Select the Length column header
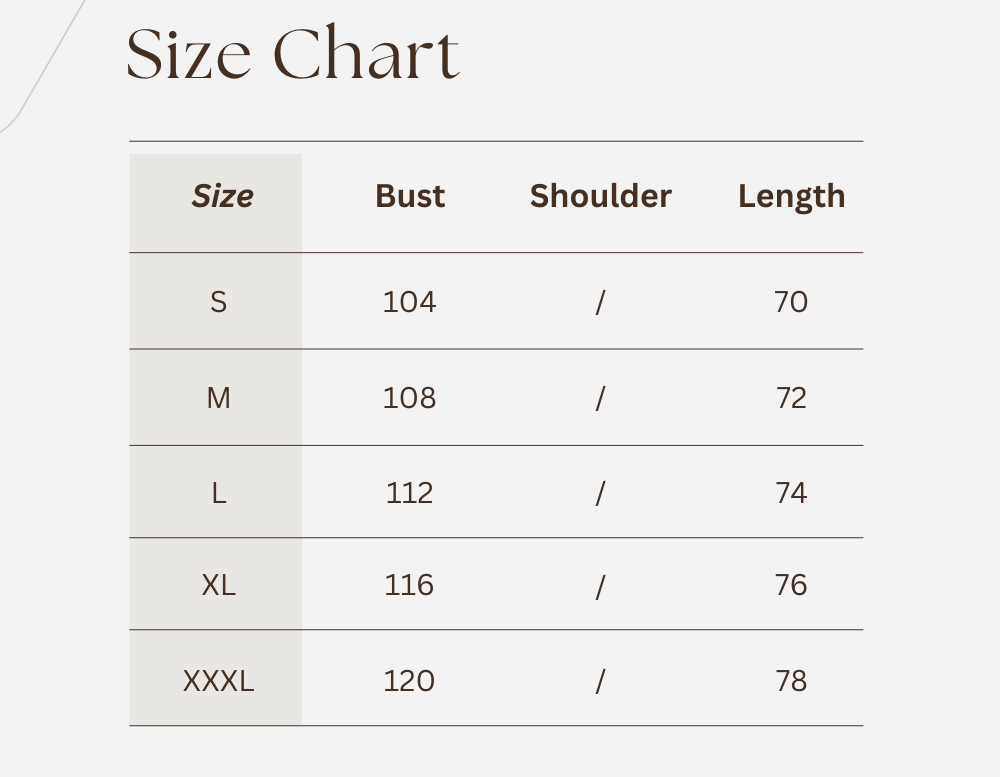 pos(791,197)
